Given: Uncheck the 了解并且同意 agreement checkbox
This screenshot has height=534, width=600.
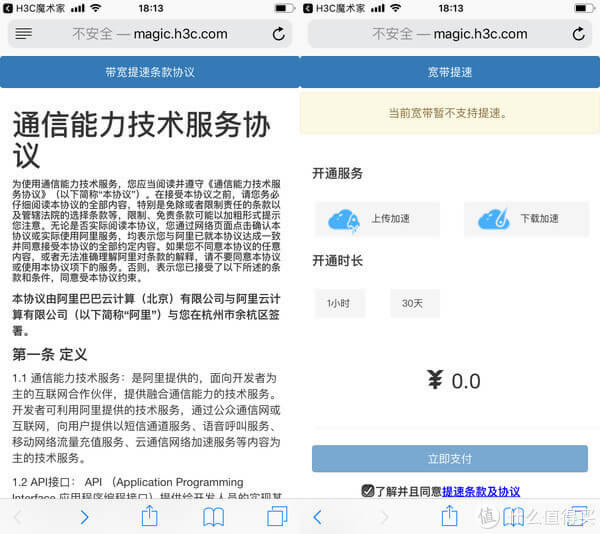Looking at the screenshot, I should (x=368, y=491).
